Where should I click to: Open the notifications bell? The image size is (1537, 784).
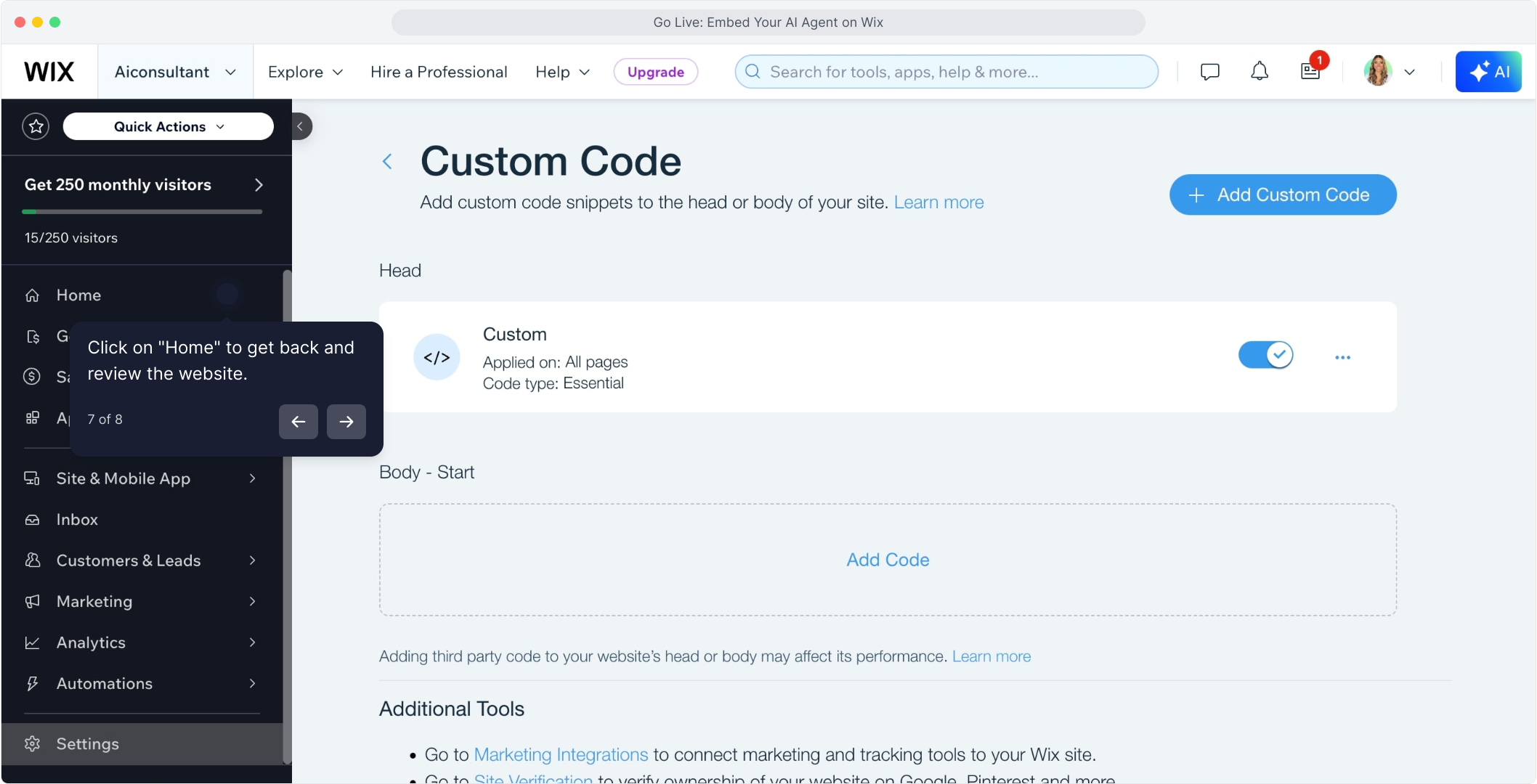[x=1260, y=72]
